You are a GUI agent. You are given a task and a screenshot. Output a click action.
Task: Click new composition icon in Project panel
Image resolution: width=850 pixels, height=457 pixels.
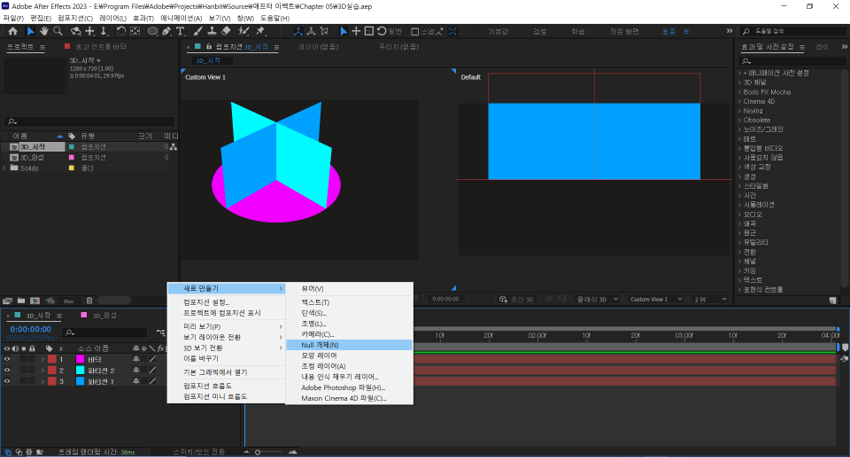pos(35,300)
